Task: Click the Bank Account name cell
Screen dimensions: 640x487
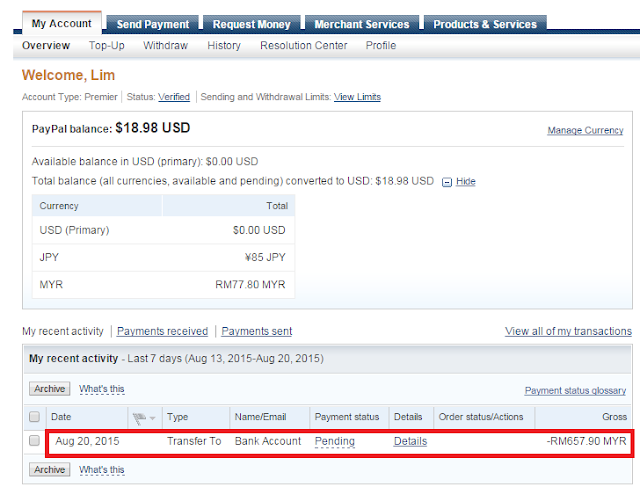Action: click(268, 441)
